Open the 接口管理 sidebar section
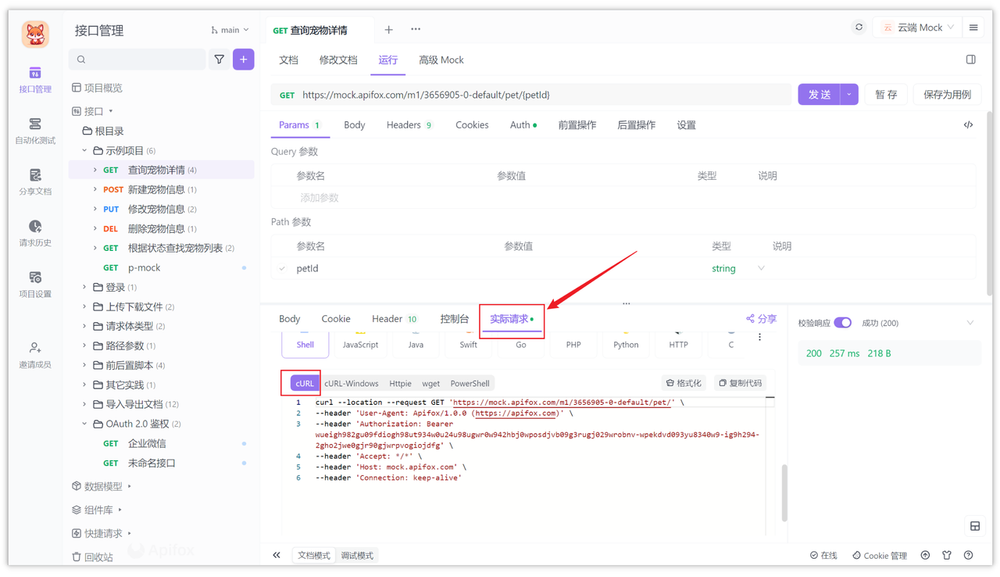The width and height of the screenshot is (1000, 577). coord(35,80)
